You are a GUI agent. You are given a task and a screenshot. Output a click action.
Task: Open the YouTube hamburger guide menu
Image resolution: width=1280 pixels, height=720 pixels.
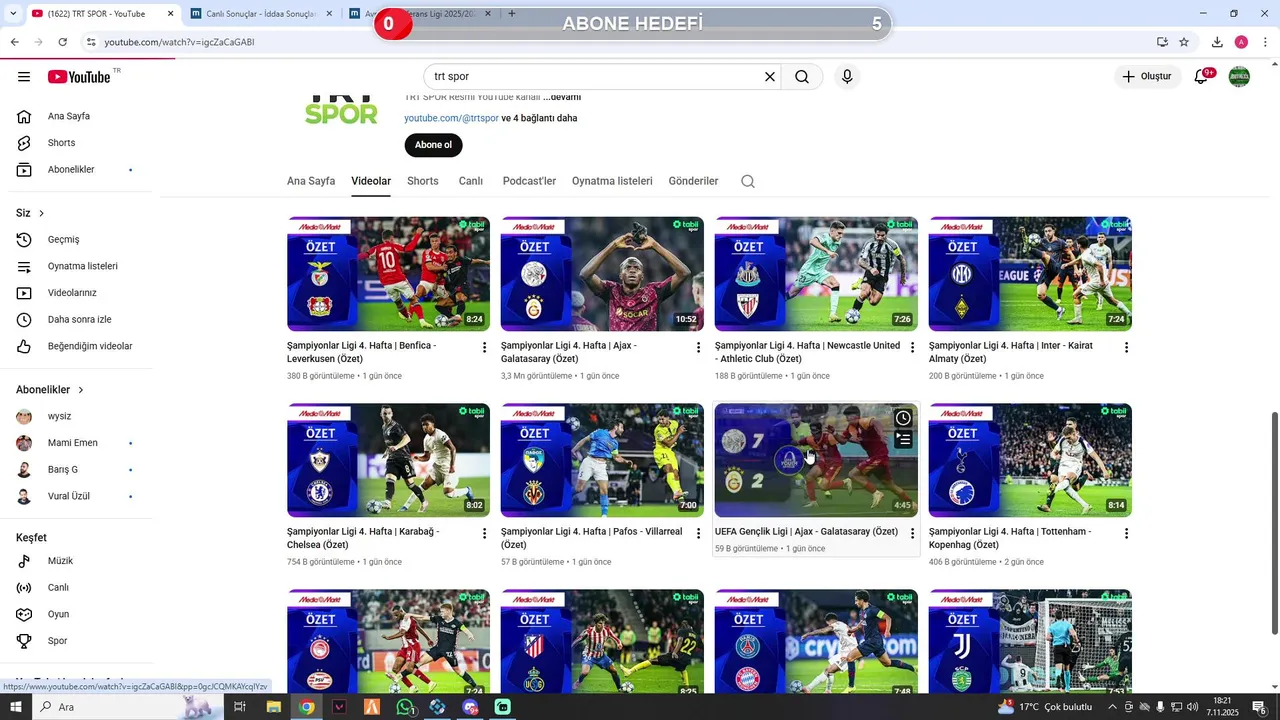click(x=24, y=77)
